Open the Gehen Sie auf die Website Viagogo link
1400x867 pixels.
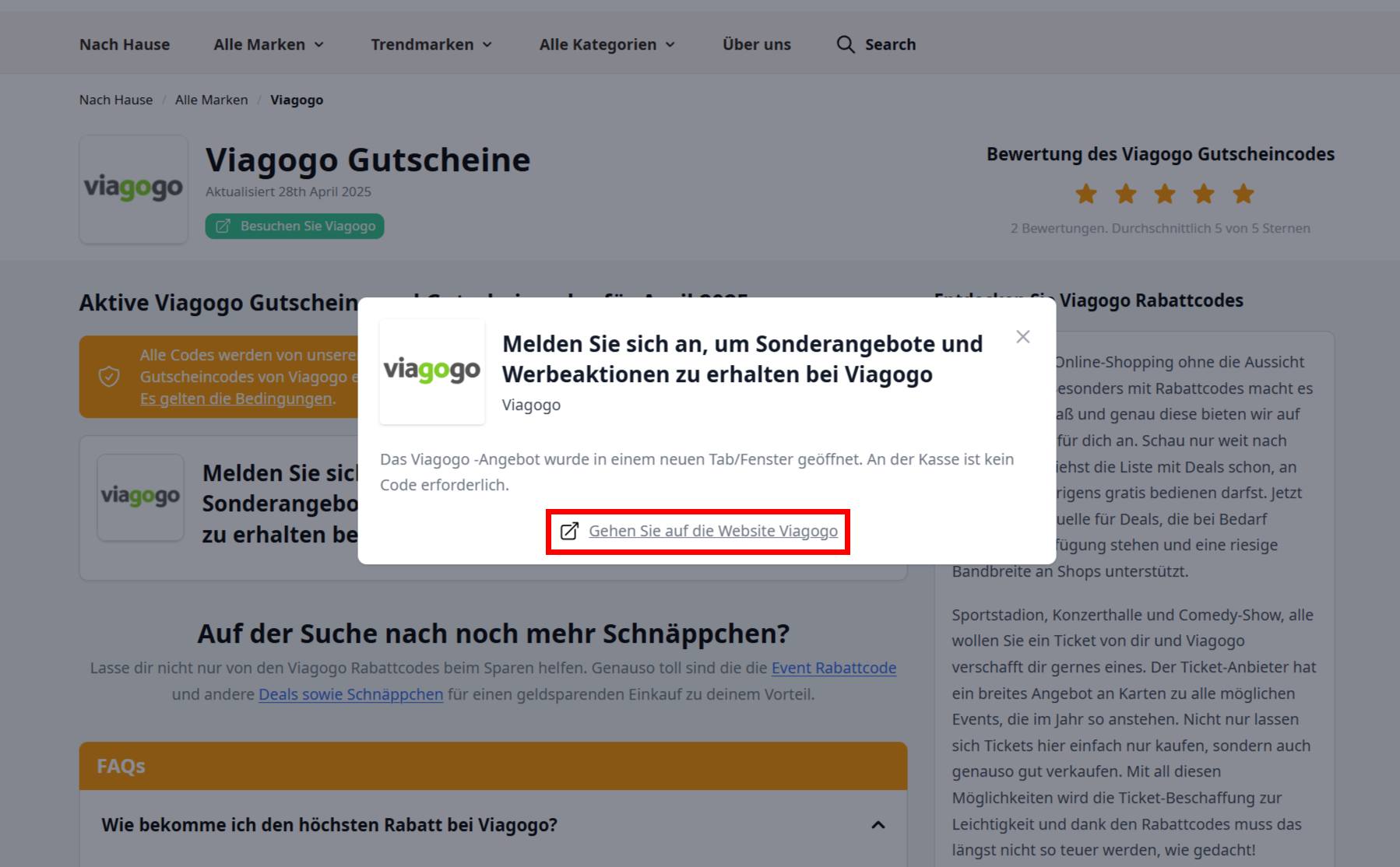point(712,531)
